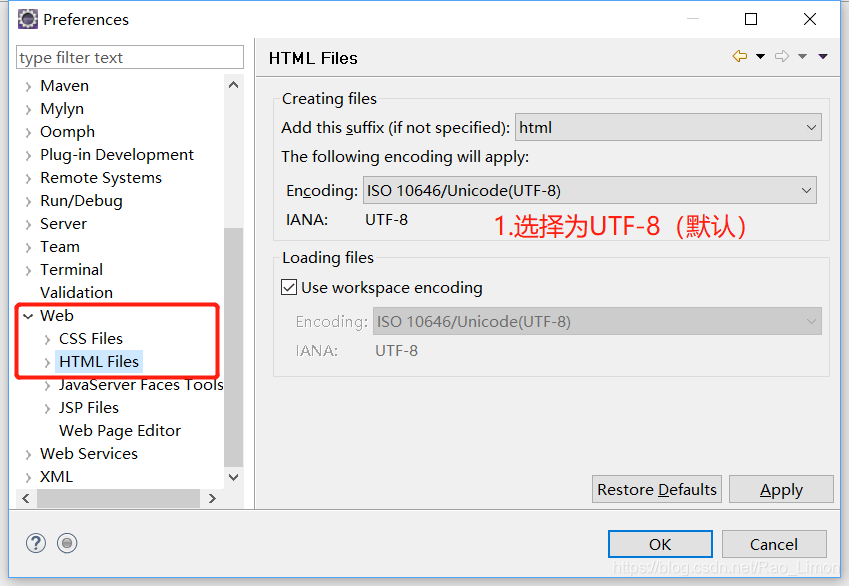849x586 pixels.
Task: Click tree horizontal scrollbar left arrow
Action: click(26, 498)
